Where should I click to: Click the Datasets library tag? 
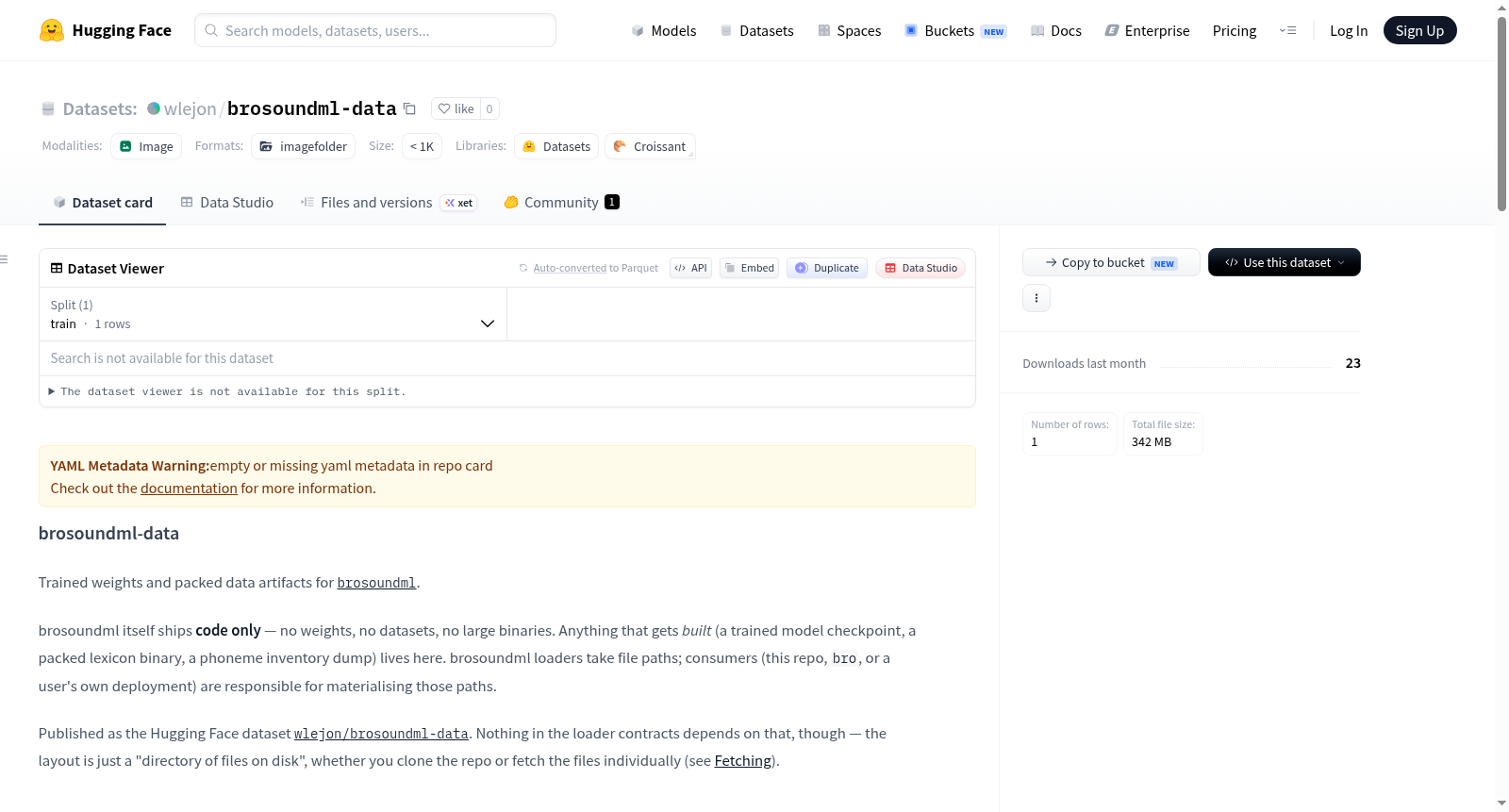click(556, 146)
